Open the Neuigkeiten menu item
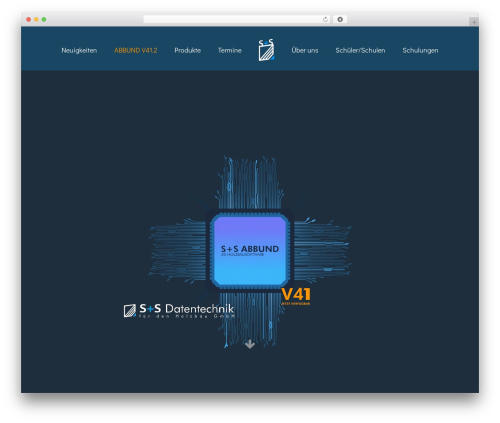This screenshot has height=423, width=500. point(79,50)
